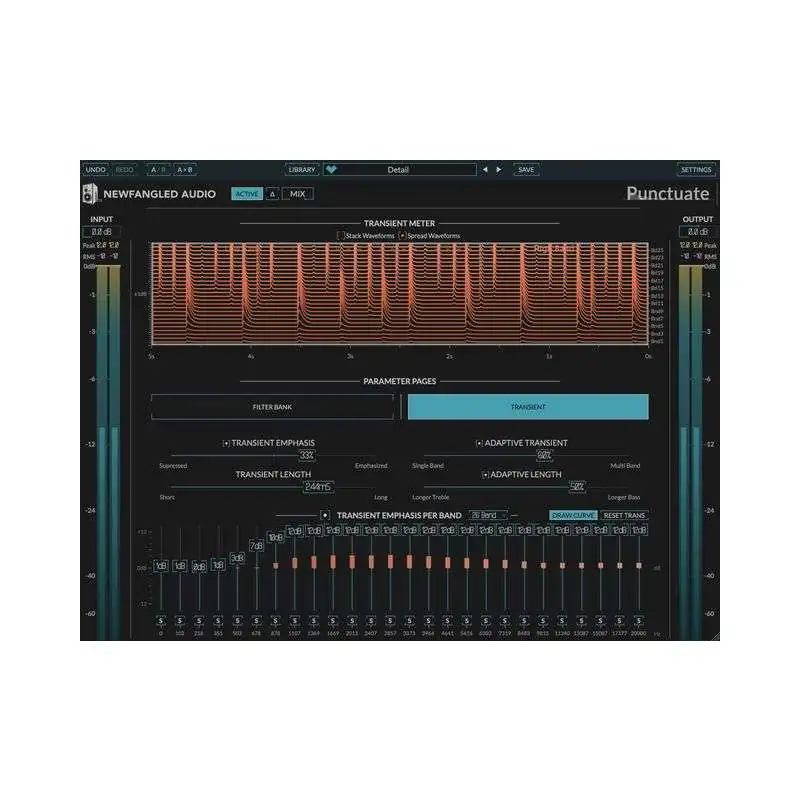800x800 pixels.
Task: Click the Transient Meter waveform display
Action: coord(400,293)
